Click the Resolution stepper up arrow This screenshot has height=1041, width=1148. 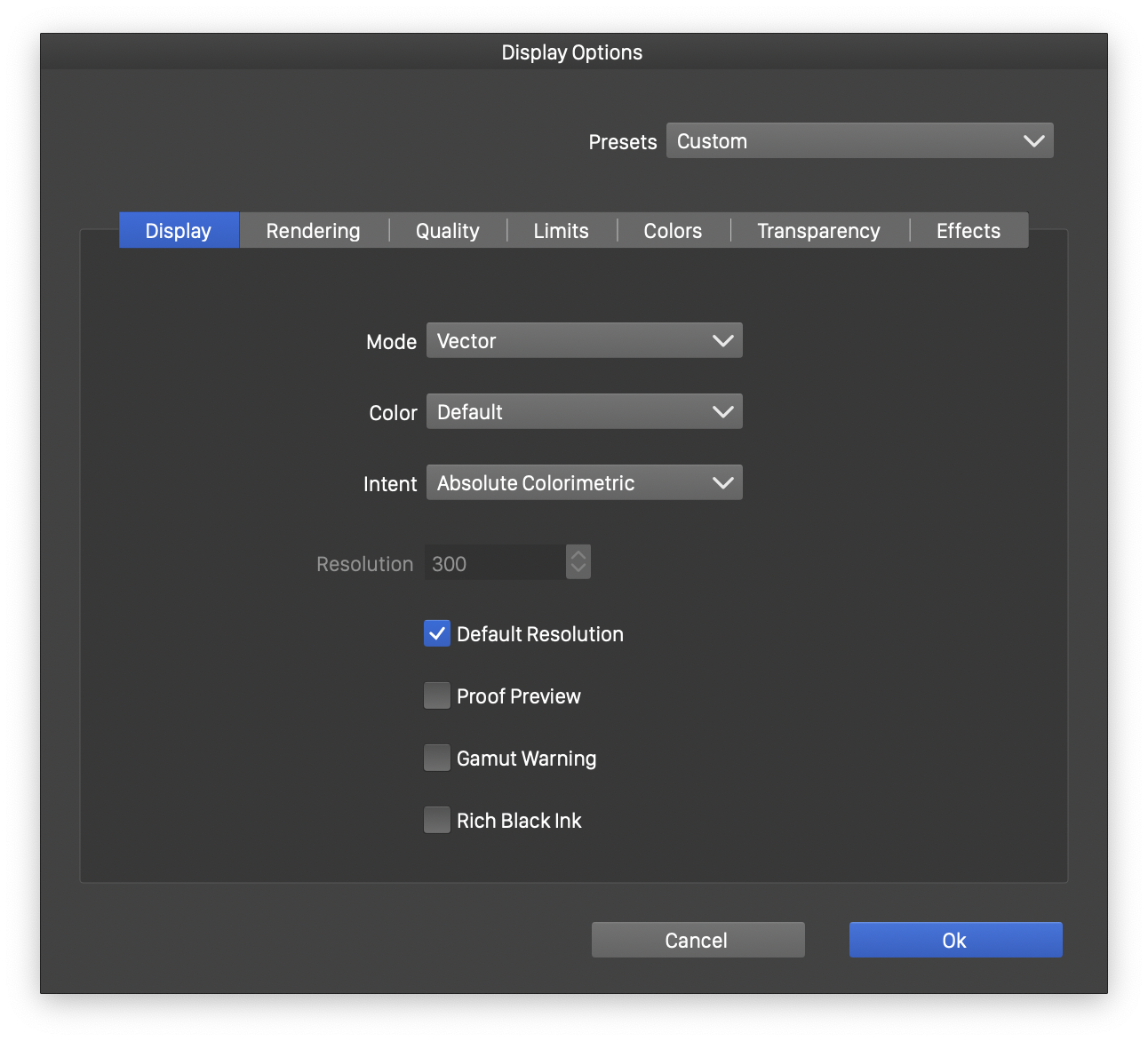click(578, 555)
